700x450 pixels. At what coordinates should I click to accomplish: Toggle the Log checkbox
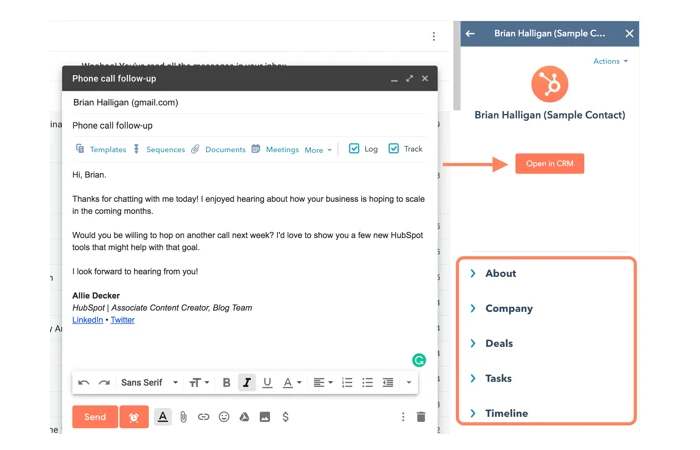pyautogui.click(x=354, y=148)
